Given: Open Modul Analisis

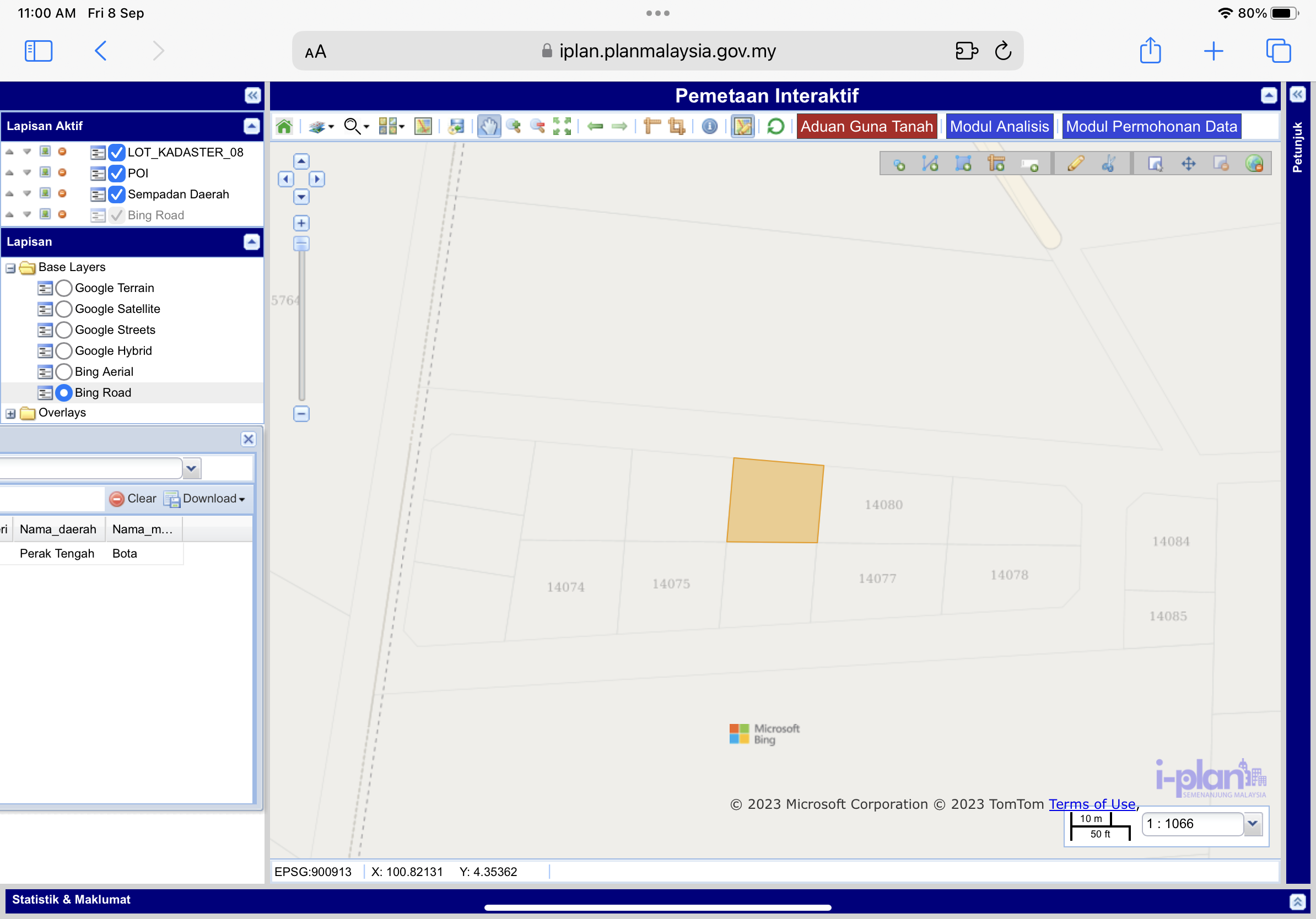Looking at the screenshot, I should tap(999, 126).
